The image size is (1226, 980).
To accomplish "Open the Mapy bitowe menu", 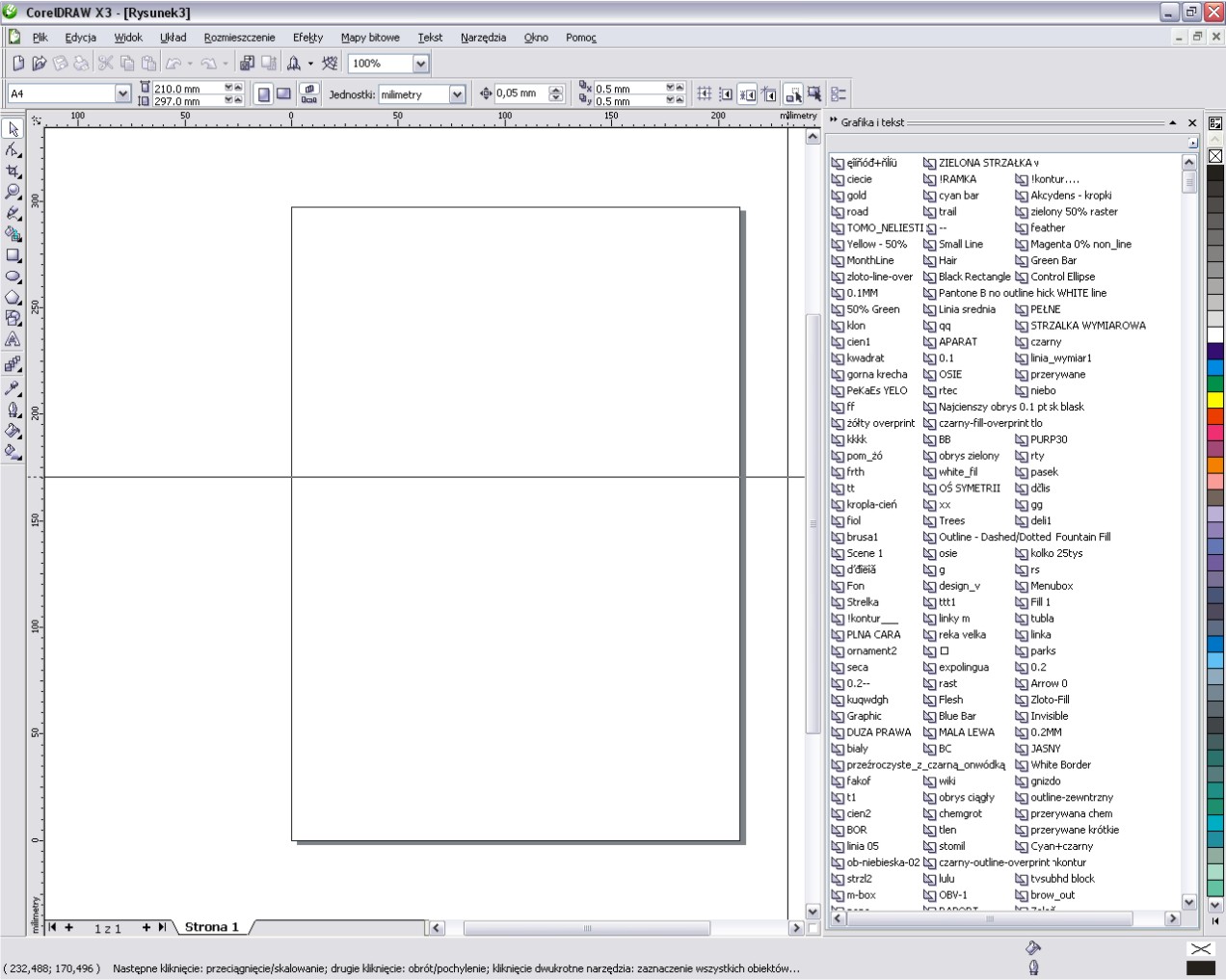I will pos(370,38).
